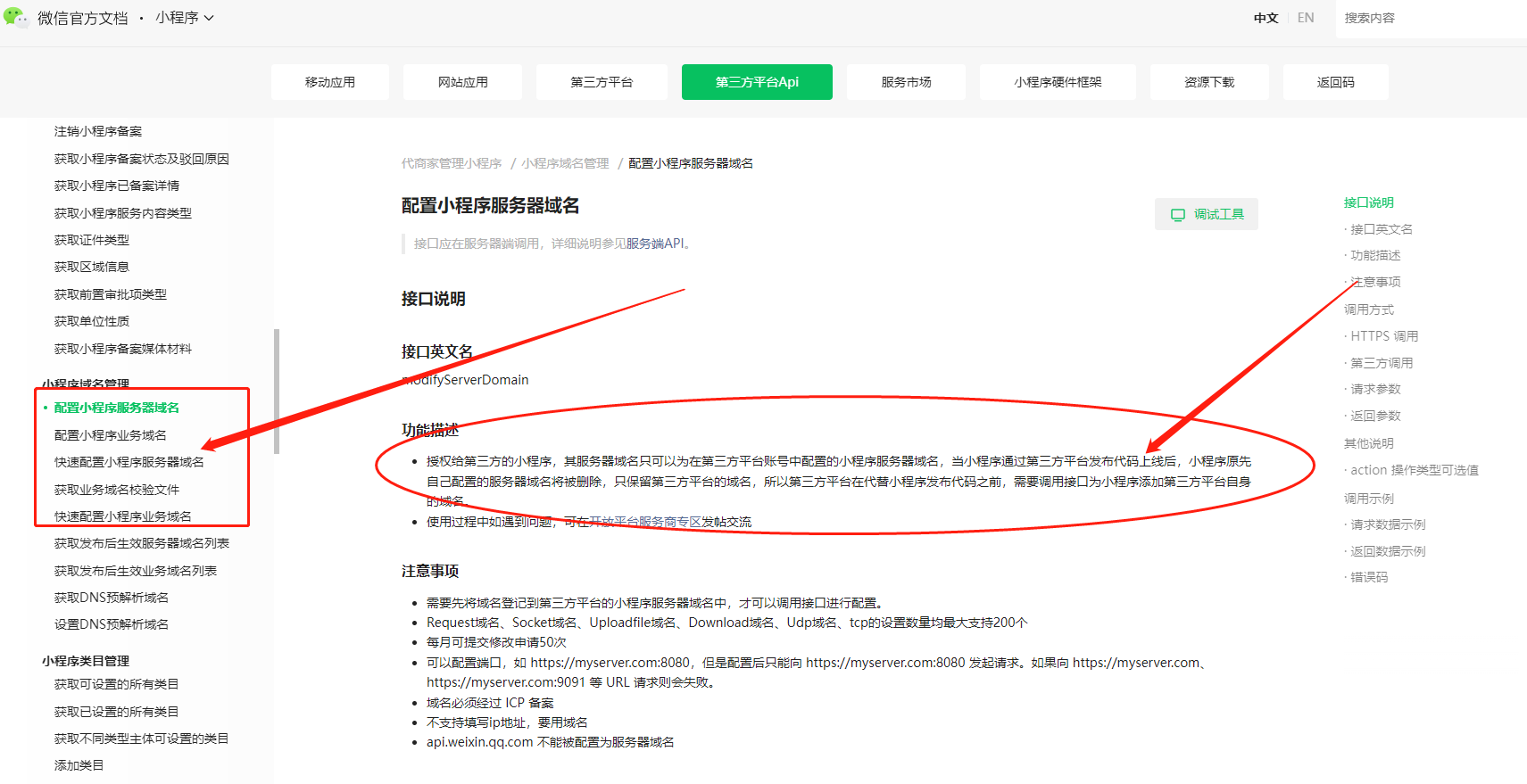Select 中文 language option
The image size is (1527, 784).
(x=1266, y=18)
